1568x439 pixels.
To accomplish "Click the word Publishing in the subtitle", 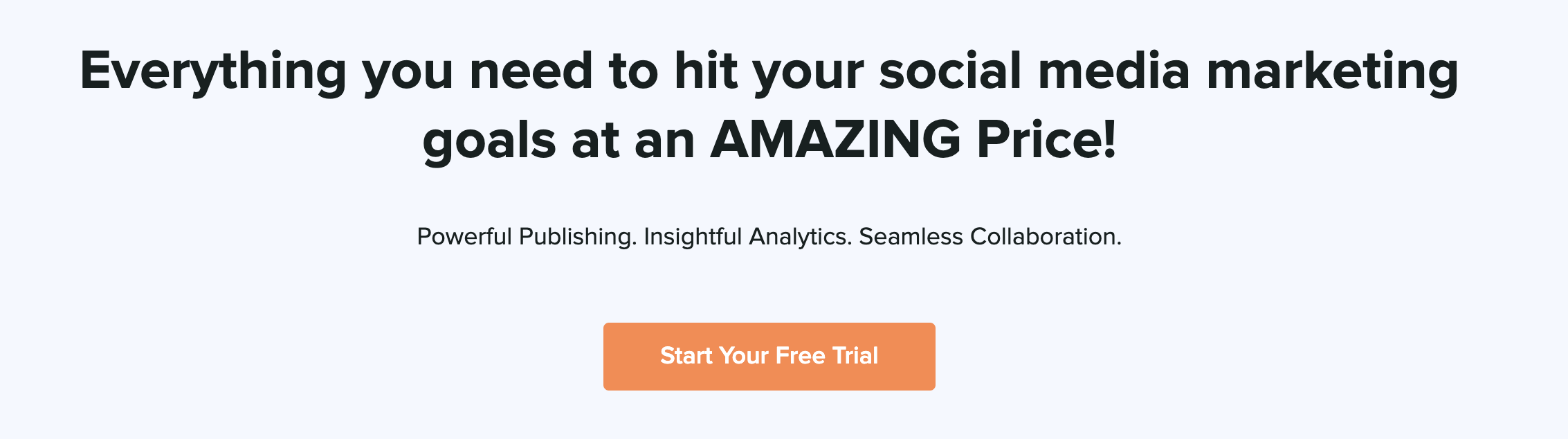I will pyautogui.click(x=577, y=237).
